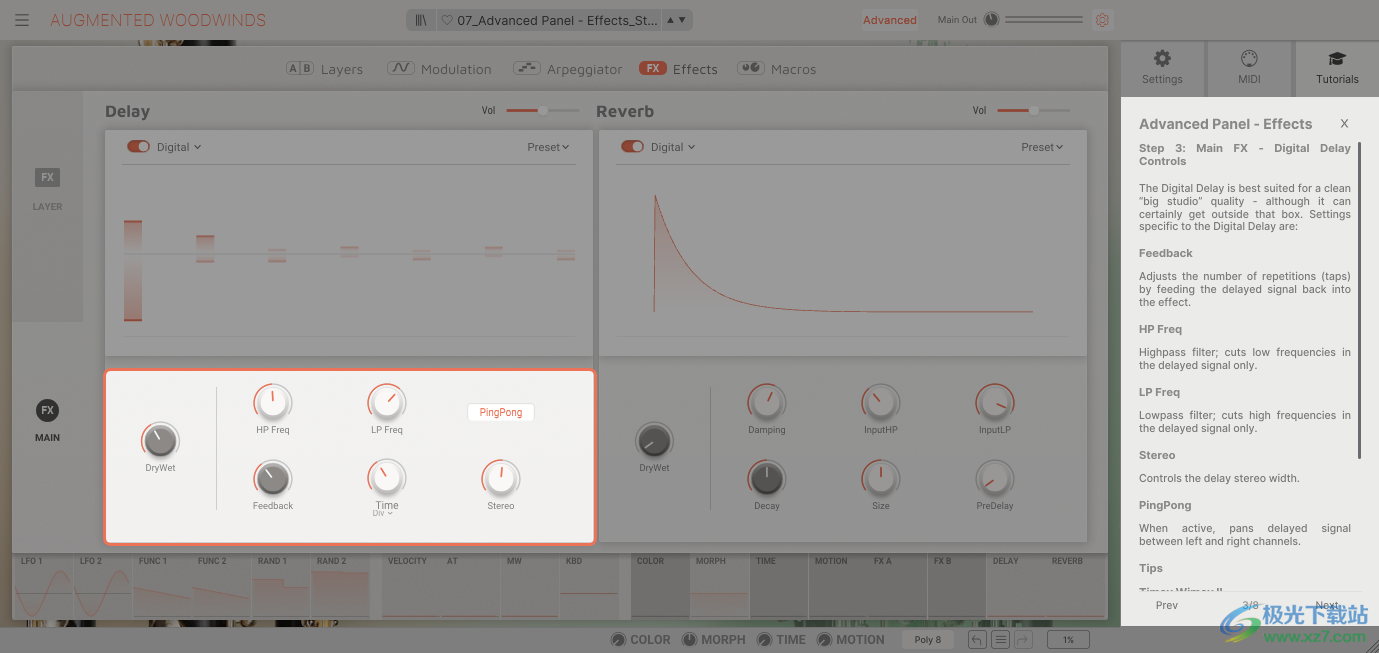Open the Poly 8 polyphony dropdown
1379x653 pixels.
(928, 640)
